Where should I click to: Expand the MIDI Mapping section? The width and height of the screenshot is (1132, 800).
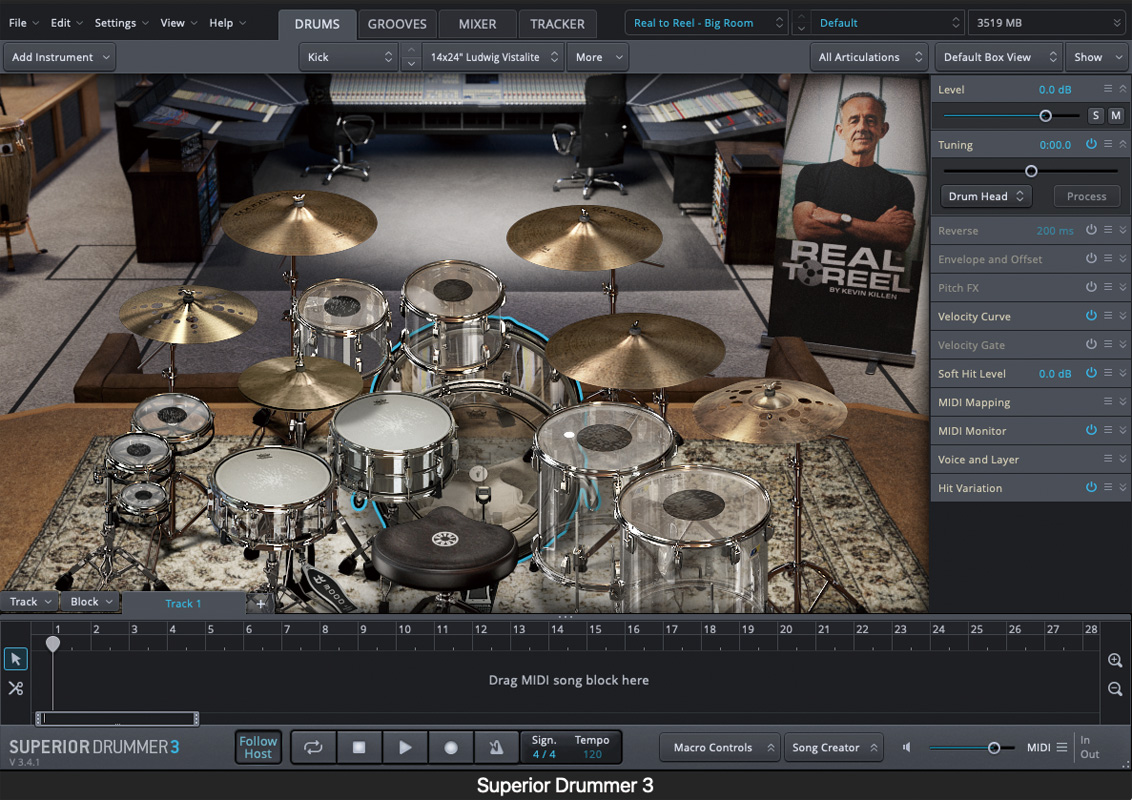1120,401
